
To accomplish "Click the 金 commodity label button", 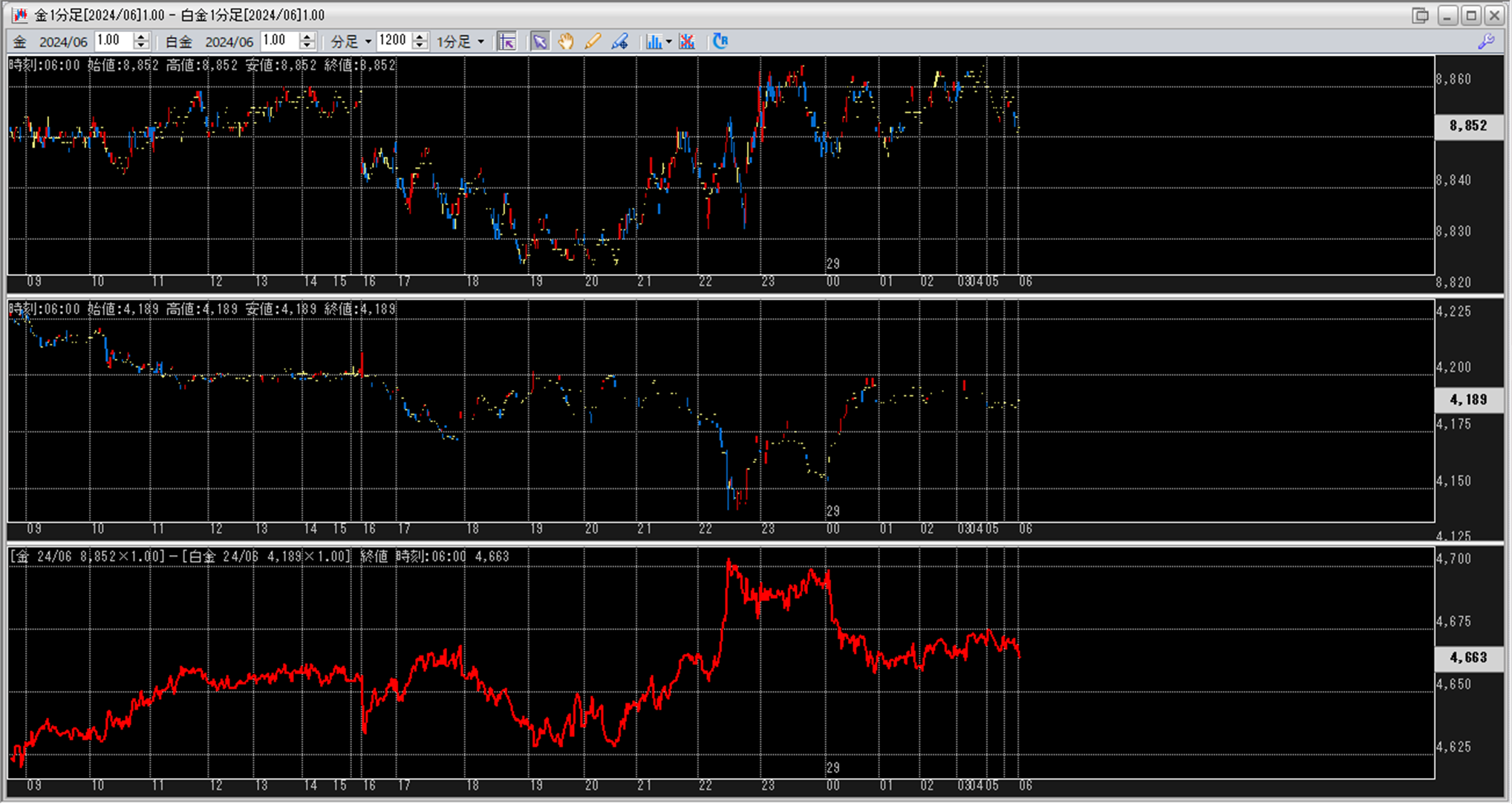I will pos(20,42).
